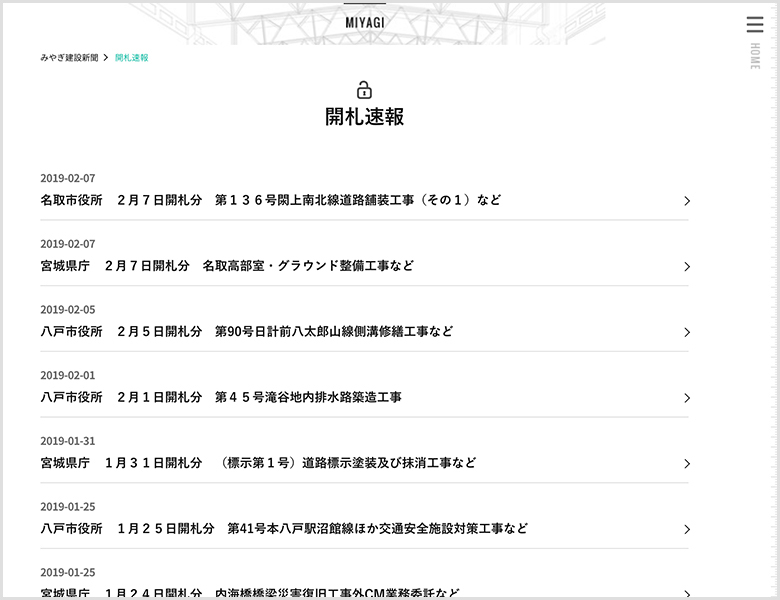780x600 pixels.
Task: Go to みやぎ建設新聞 breadcrumb link
Action: pos(69,58)
